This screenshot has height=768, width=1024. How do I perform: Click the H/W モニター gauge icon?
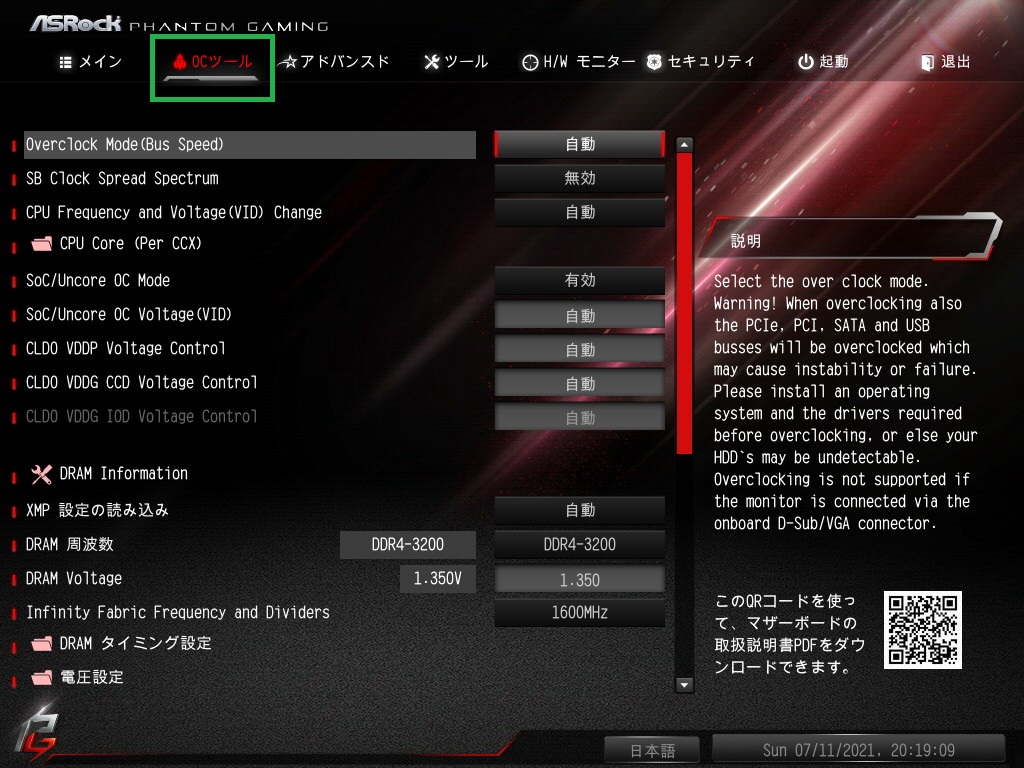coord(530,62)
